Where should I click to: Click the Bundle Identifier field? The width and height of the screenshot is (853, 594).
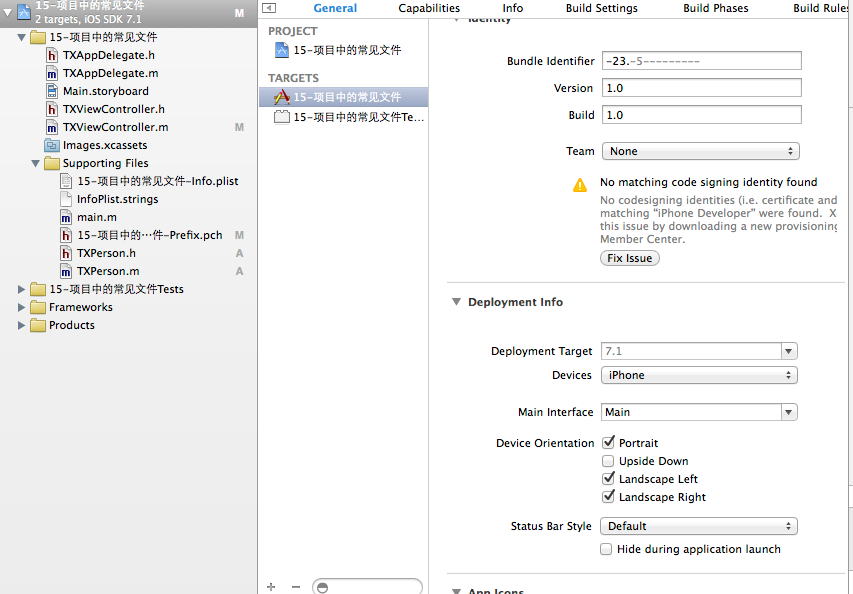pyautogui.click(x=702, y=61)
